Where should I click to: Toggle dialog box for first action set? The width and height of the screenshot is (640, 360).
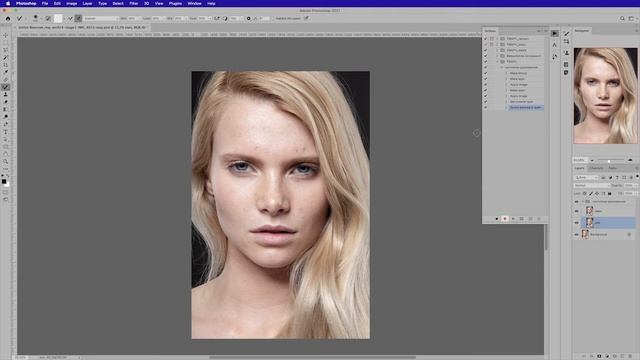[x=491, y=39]
